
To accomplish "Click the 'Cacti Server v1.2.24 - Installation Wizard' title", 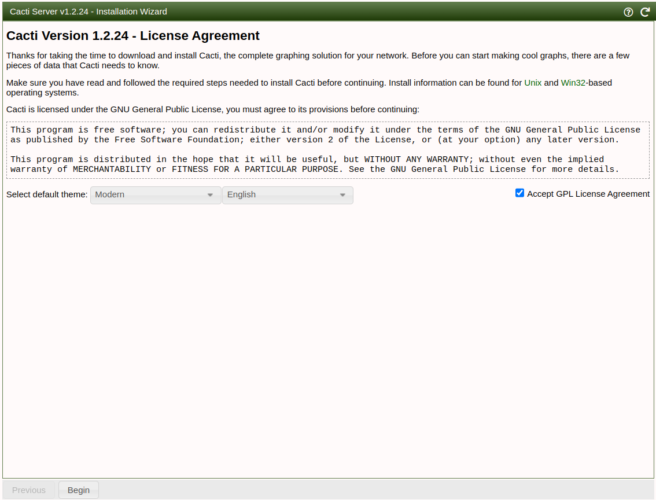I will (x=88, y=12).
